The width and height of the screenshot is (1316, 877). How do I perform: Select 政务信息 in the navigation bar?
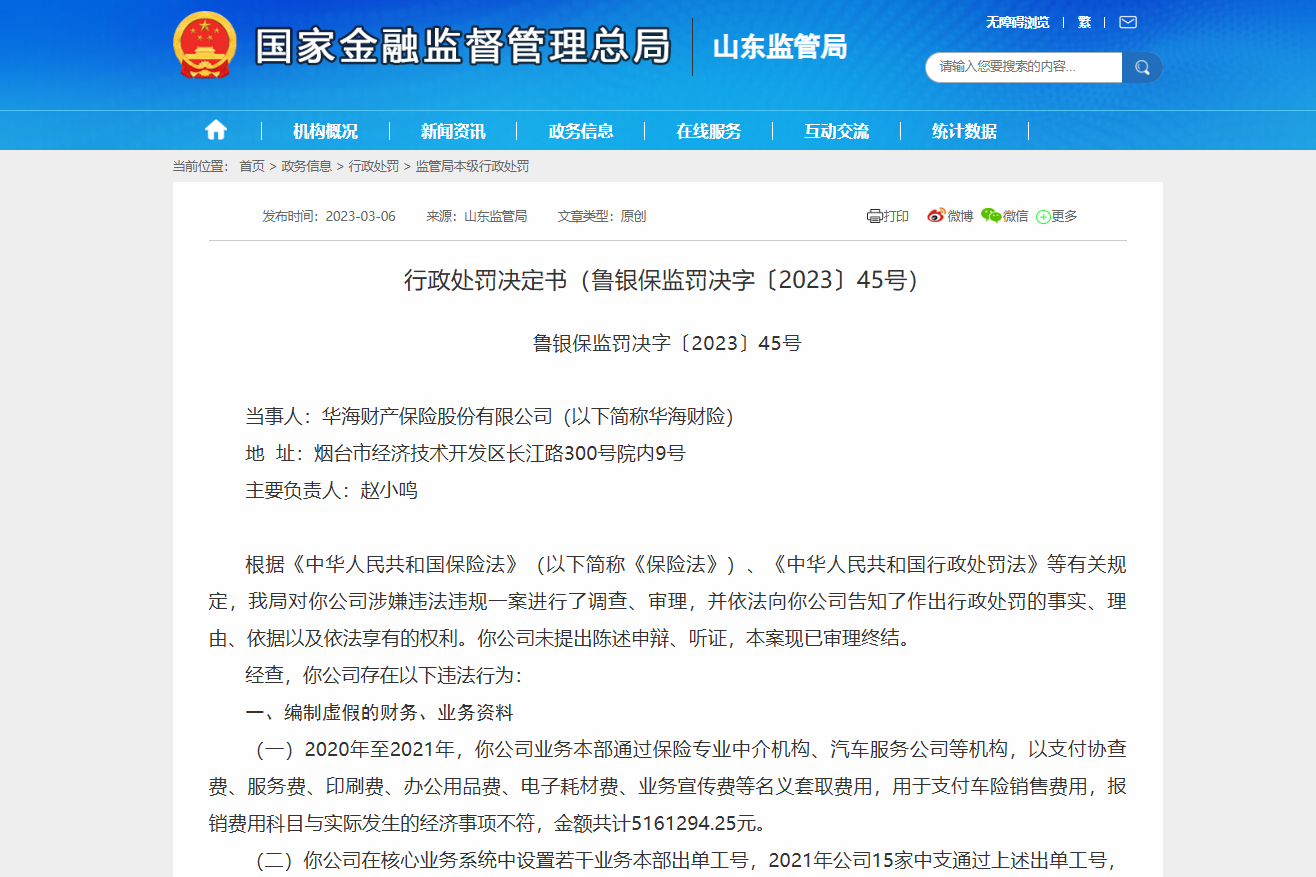pos(581,131)
